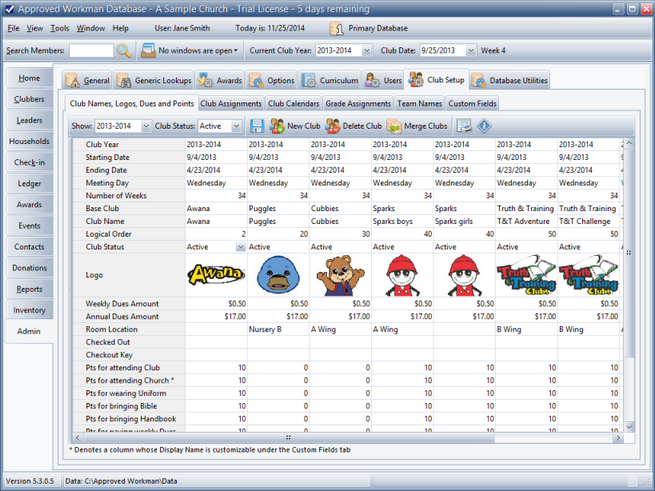
Task: Go to the Check-in sidebar section
Action: (x=29, y=162)
